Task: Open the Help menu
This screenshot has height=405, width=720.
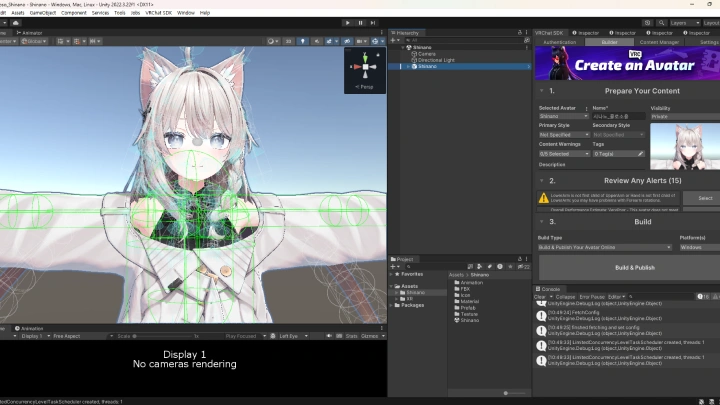Action: [x=205, y=13]
